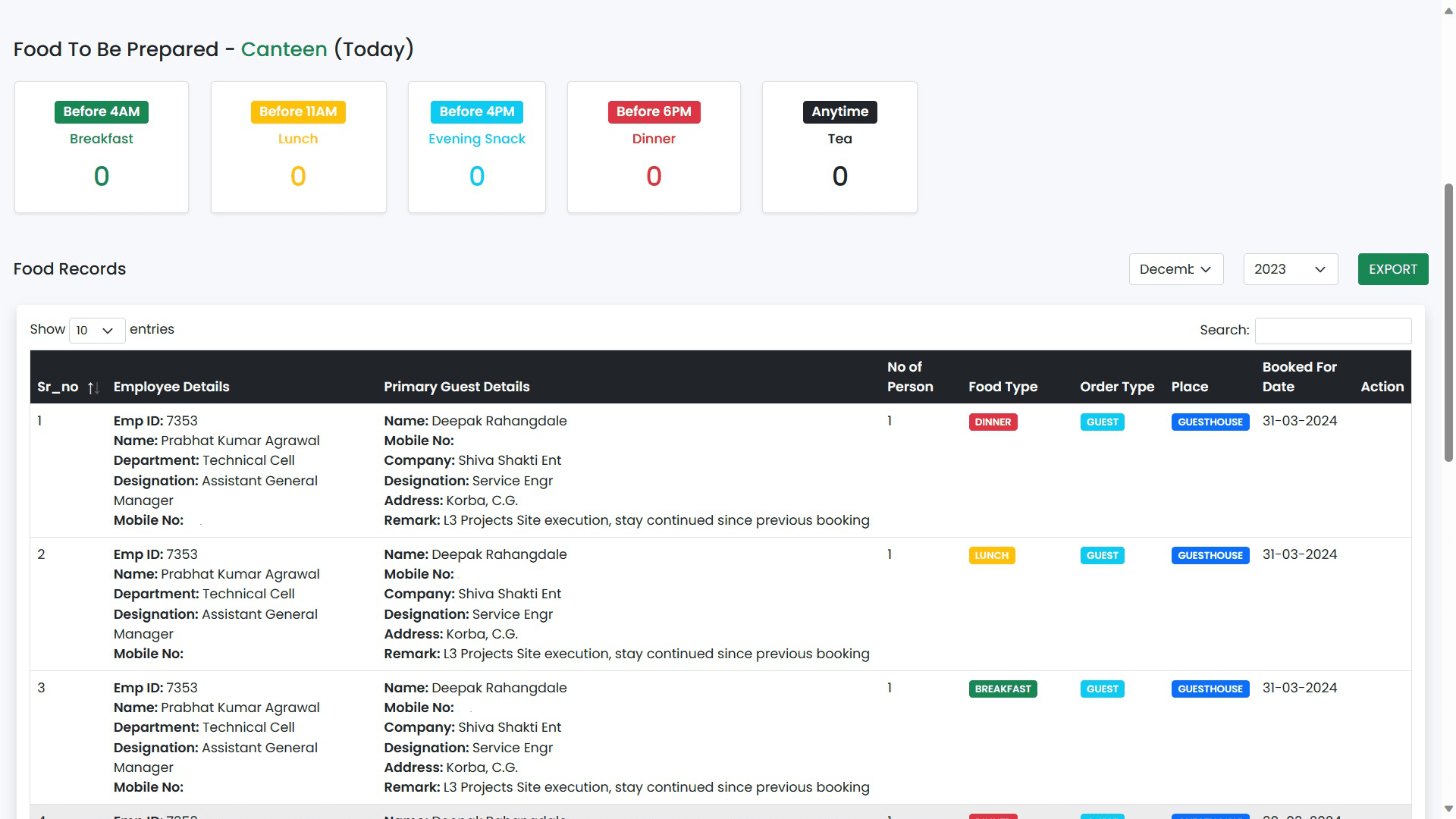Click the Before 11AM Lunch counter
This screenshot has width=1456, height=819.
(x=298, y=176)
